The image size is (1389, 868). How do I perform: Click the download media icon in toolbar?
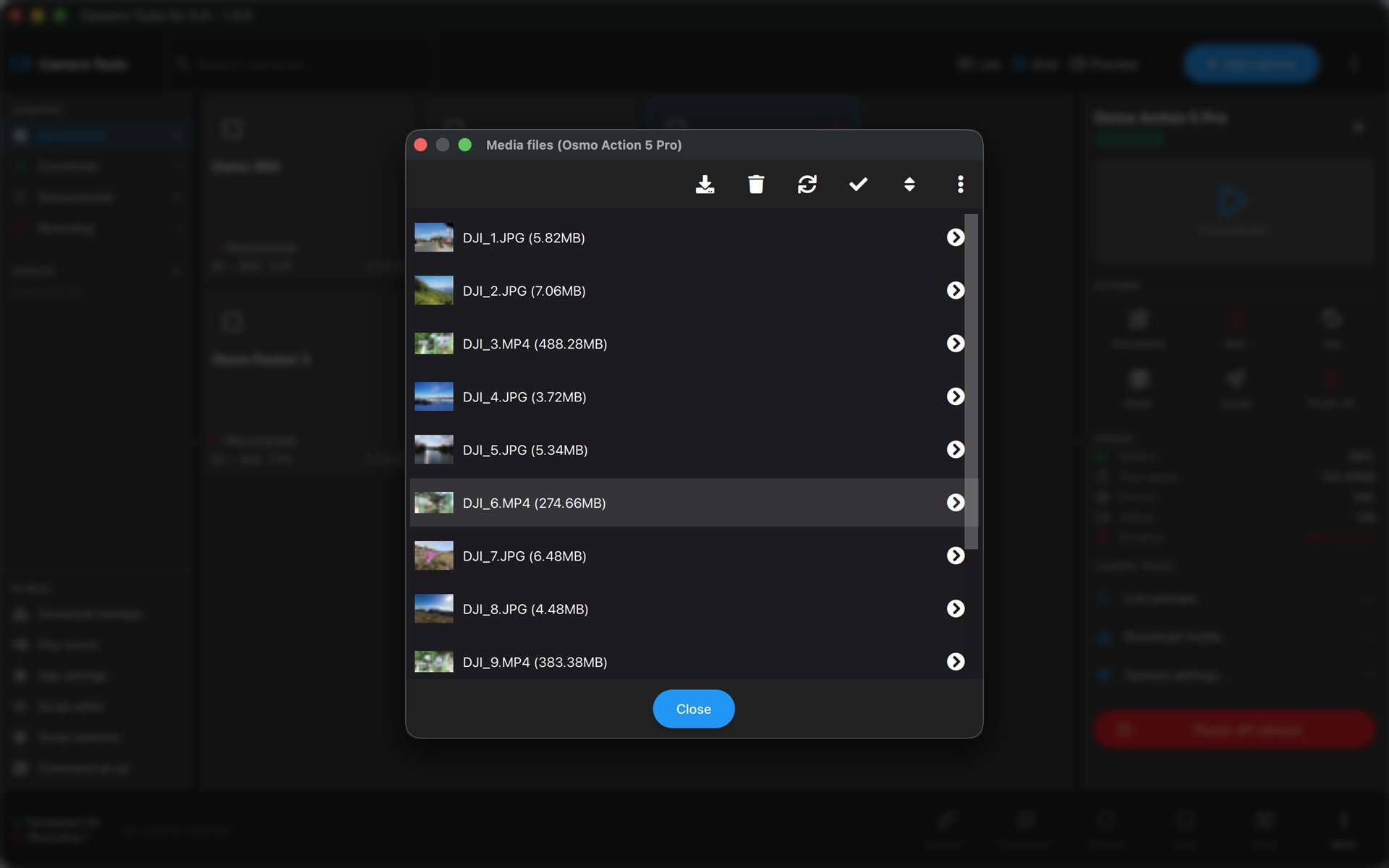point(705,184)
